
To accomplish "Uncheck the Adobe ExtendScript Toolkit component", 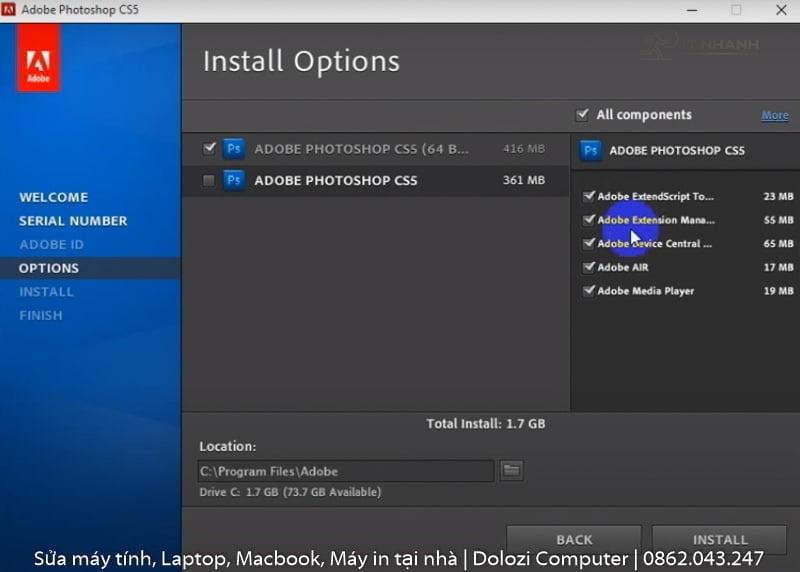I will point(589,196).
